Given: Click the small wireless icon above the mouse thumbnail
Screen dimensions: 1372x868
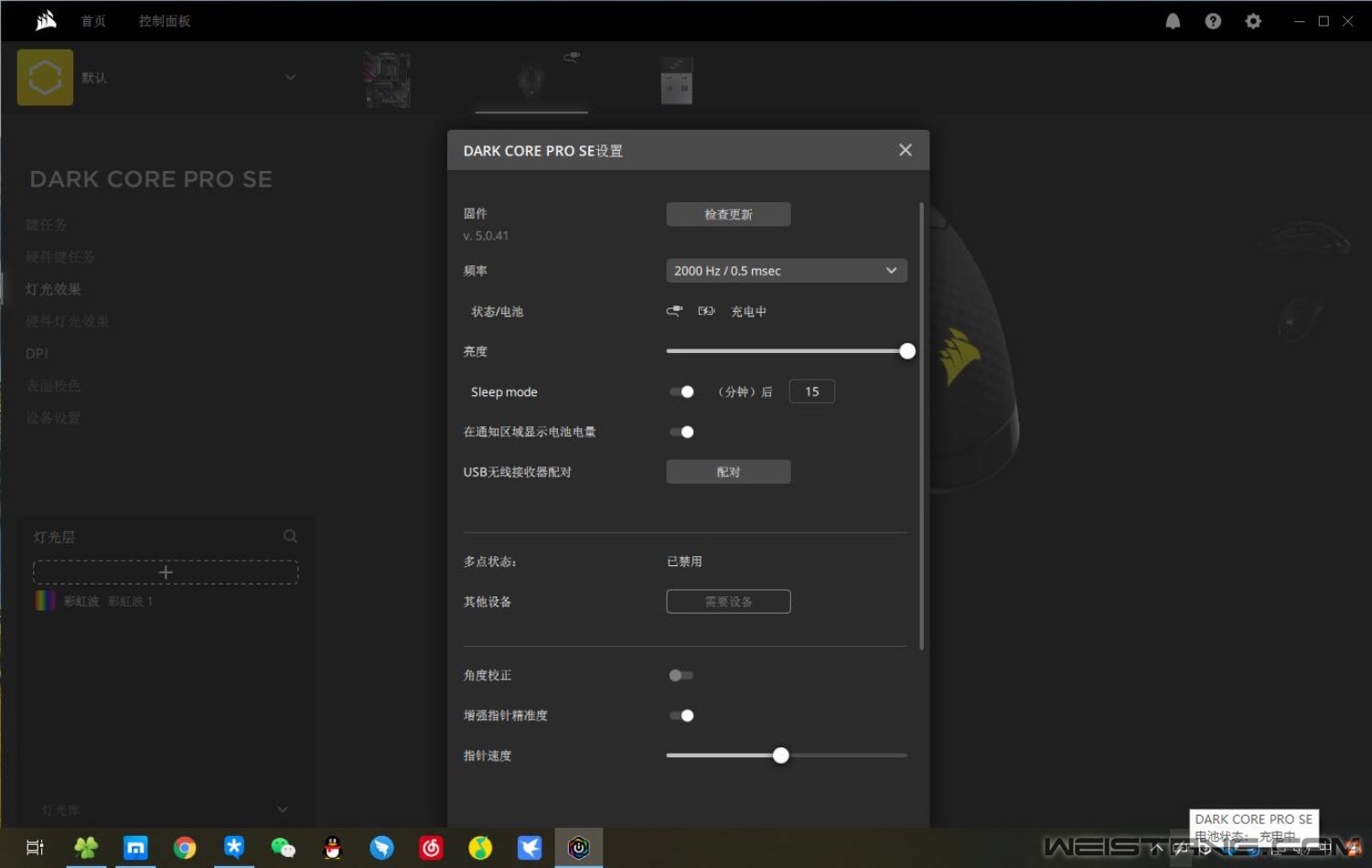Looking at the screenshot, I should coord(572,57).
